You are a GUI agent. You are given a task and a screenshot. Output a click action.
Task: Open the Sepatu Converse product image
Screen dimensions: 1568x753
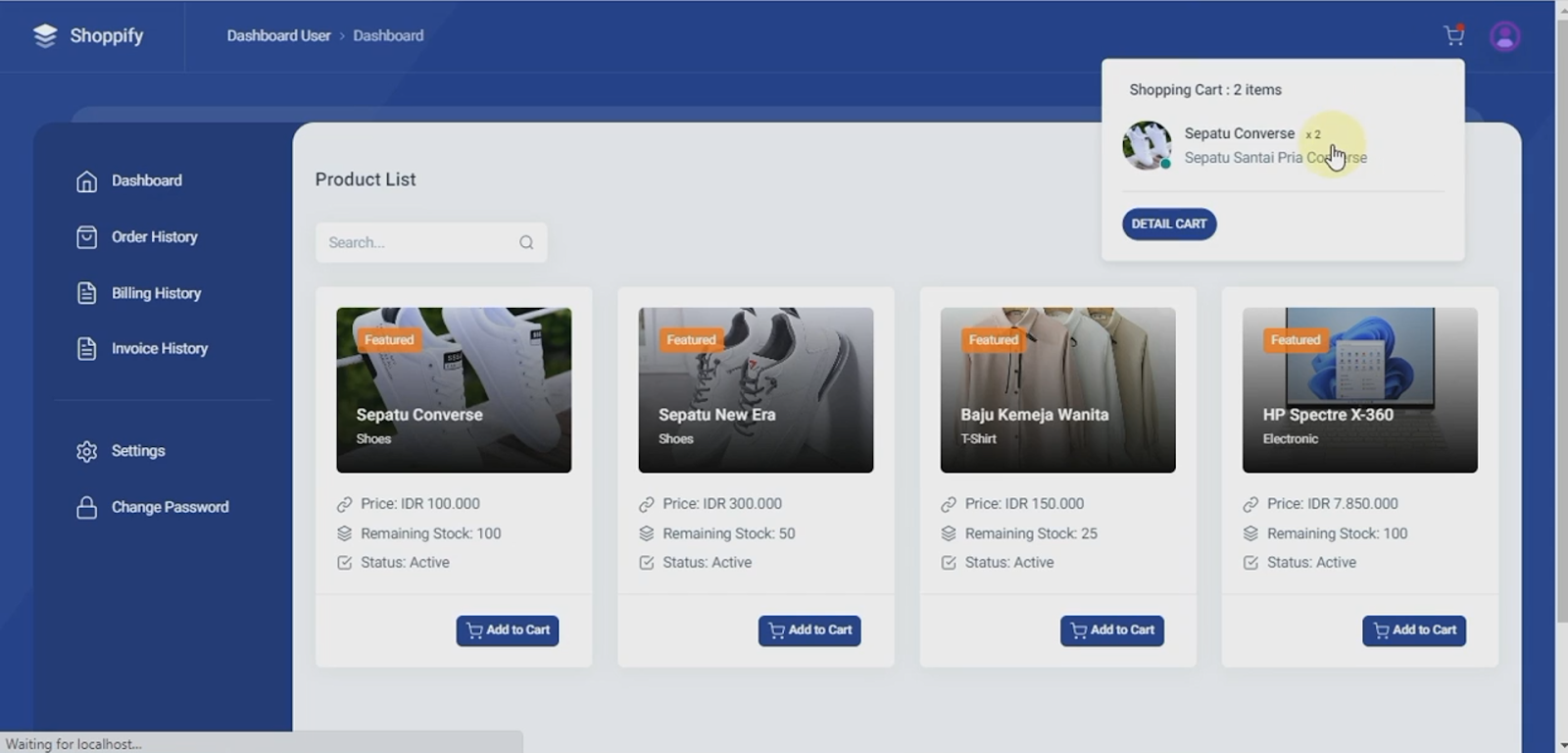pos(454,390)
